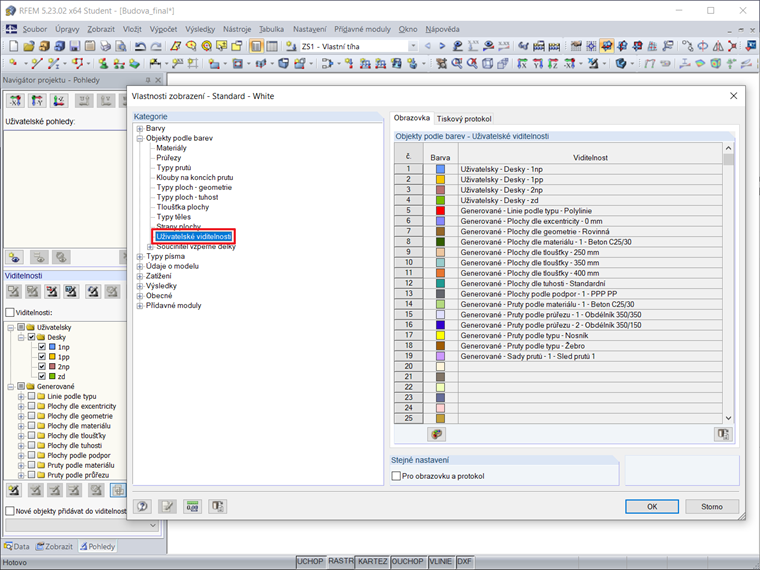This screenshot has height=570, width=760.
Task: Close the Navigátor projektu panel
Action: 158,80
